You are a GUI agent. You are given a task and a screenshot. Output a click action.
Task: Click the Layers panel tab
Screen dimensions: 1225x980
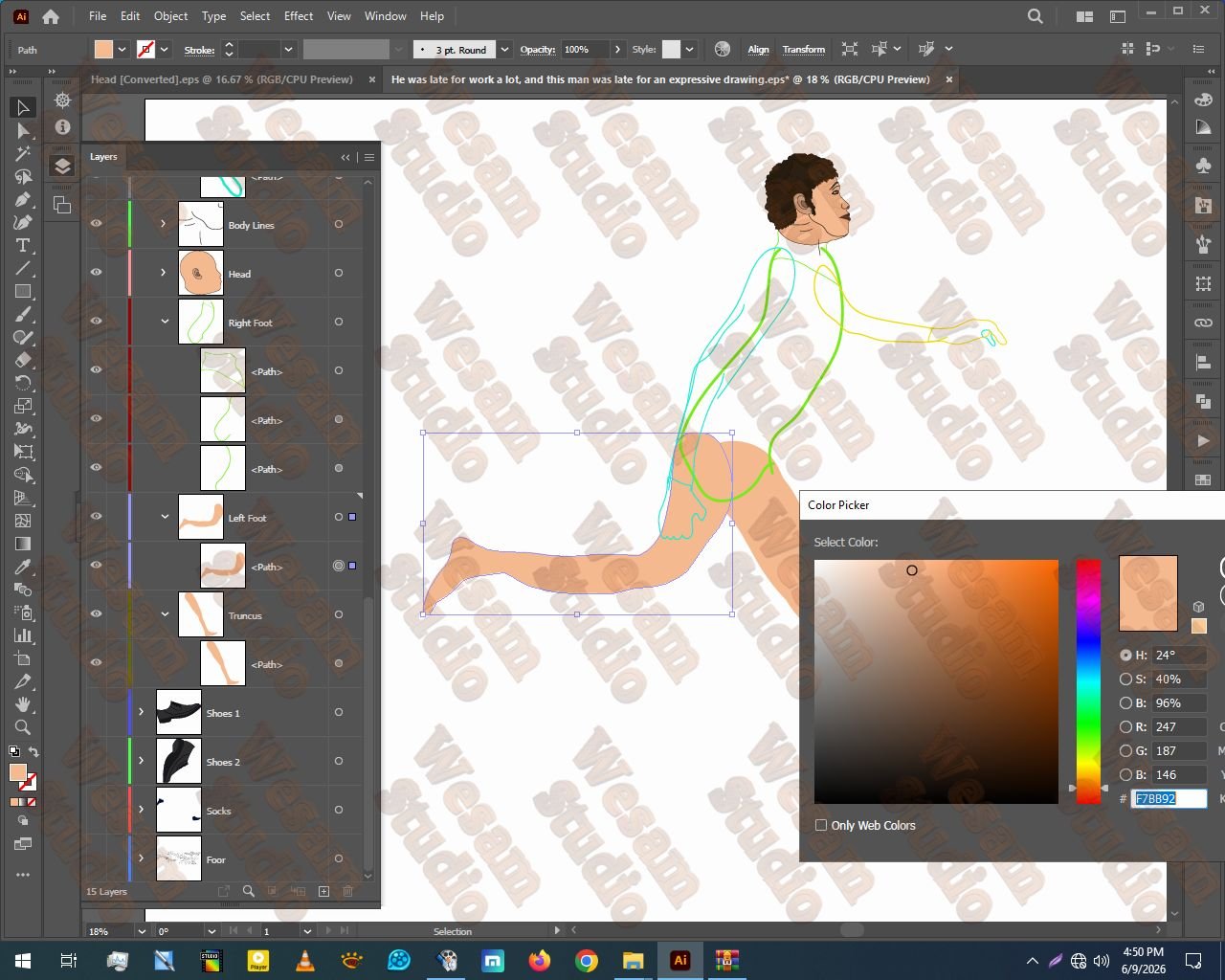pyautogui.click(x=104, y=157)
